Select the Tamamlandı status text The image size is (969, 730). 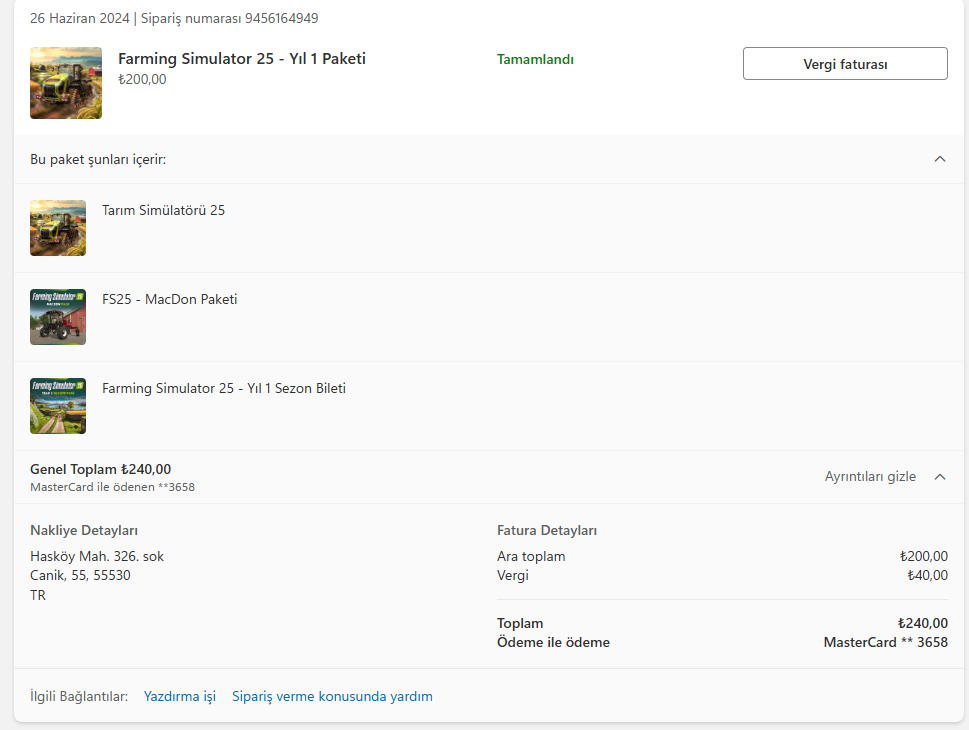coord(535,59)
